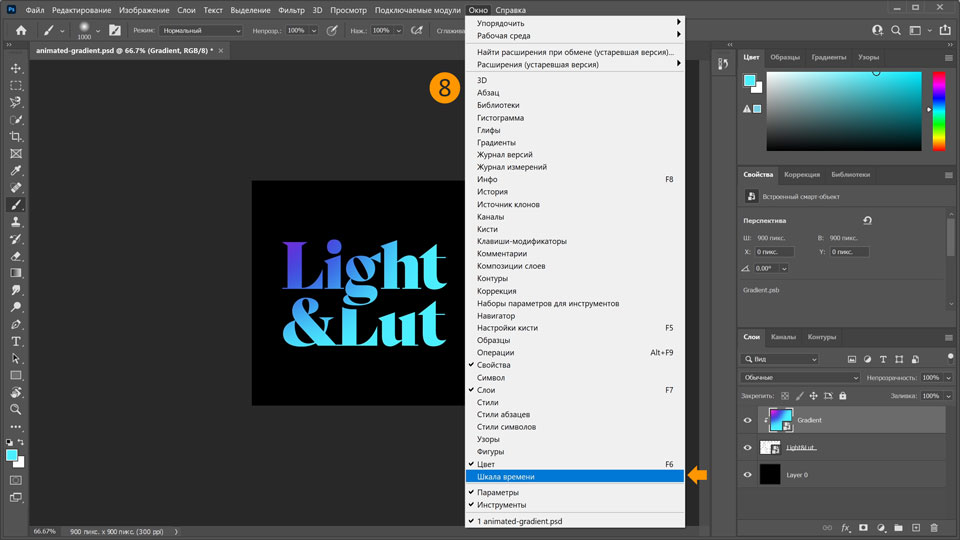Add layer style via fx icon
Viewport: 960px width, 540px height.
(x=846, y=528)
